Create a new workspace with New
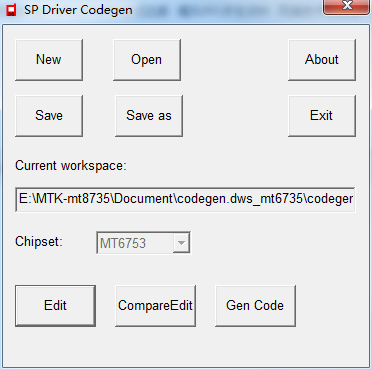The image size is (372, 370). [49, 60]
